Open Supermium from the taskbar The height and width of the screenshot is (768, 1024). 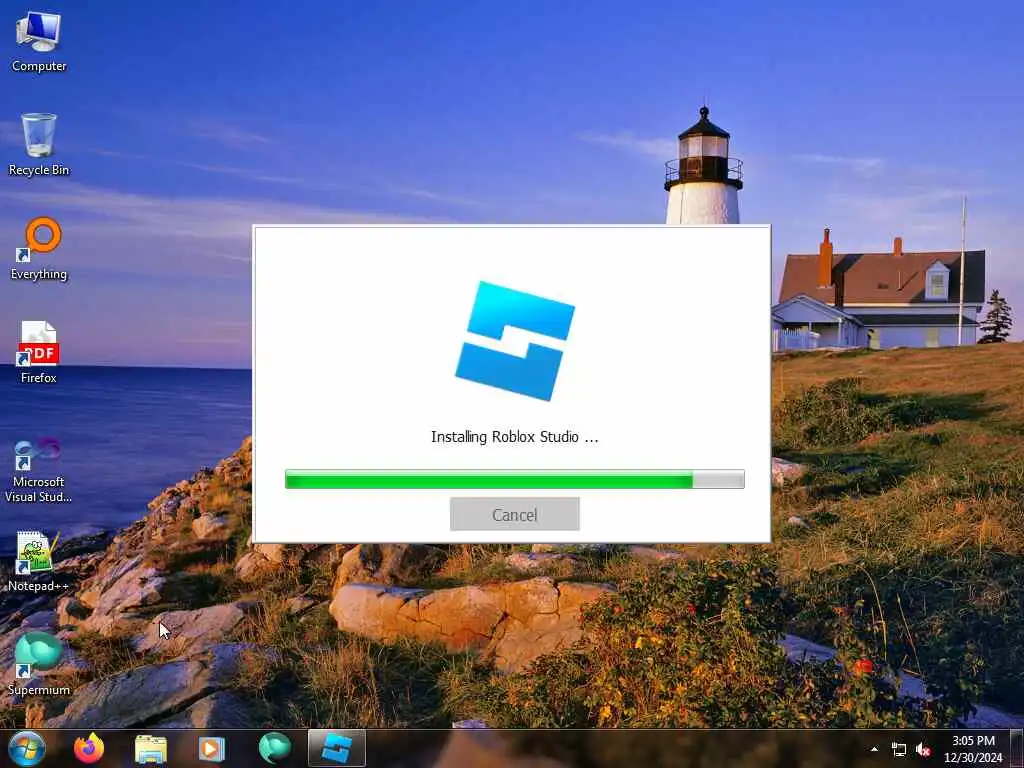coord(274,749)
